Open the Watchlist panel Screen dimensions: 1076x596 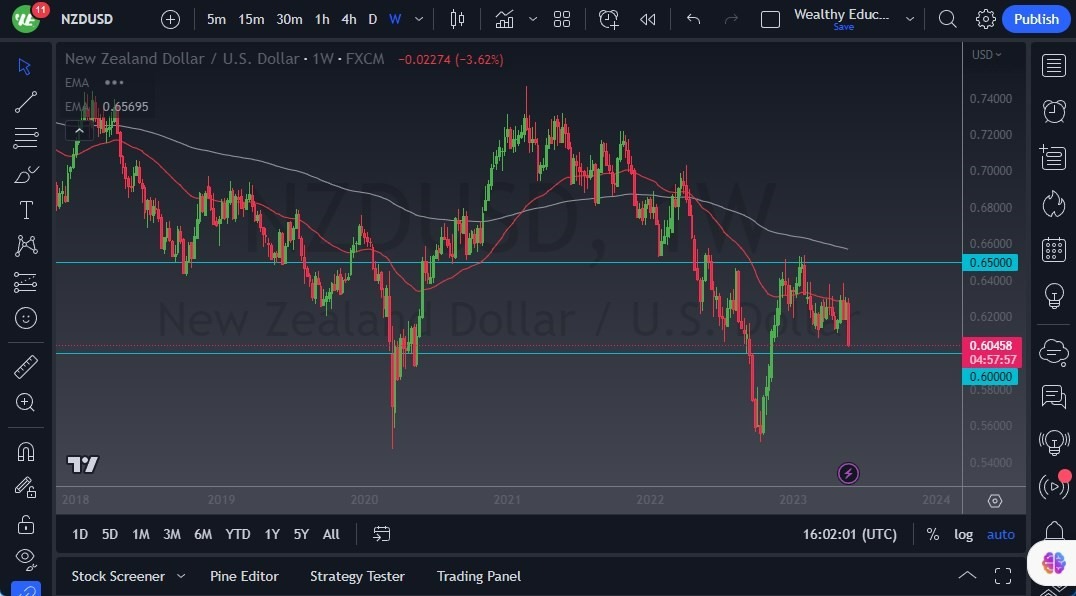1053,65
